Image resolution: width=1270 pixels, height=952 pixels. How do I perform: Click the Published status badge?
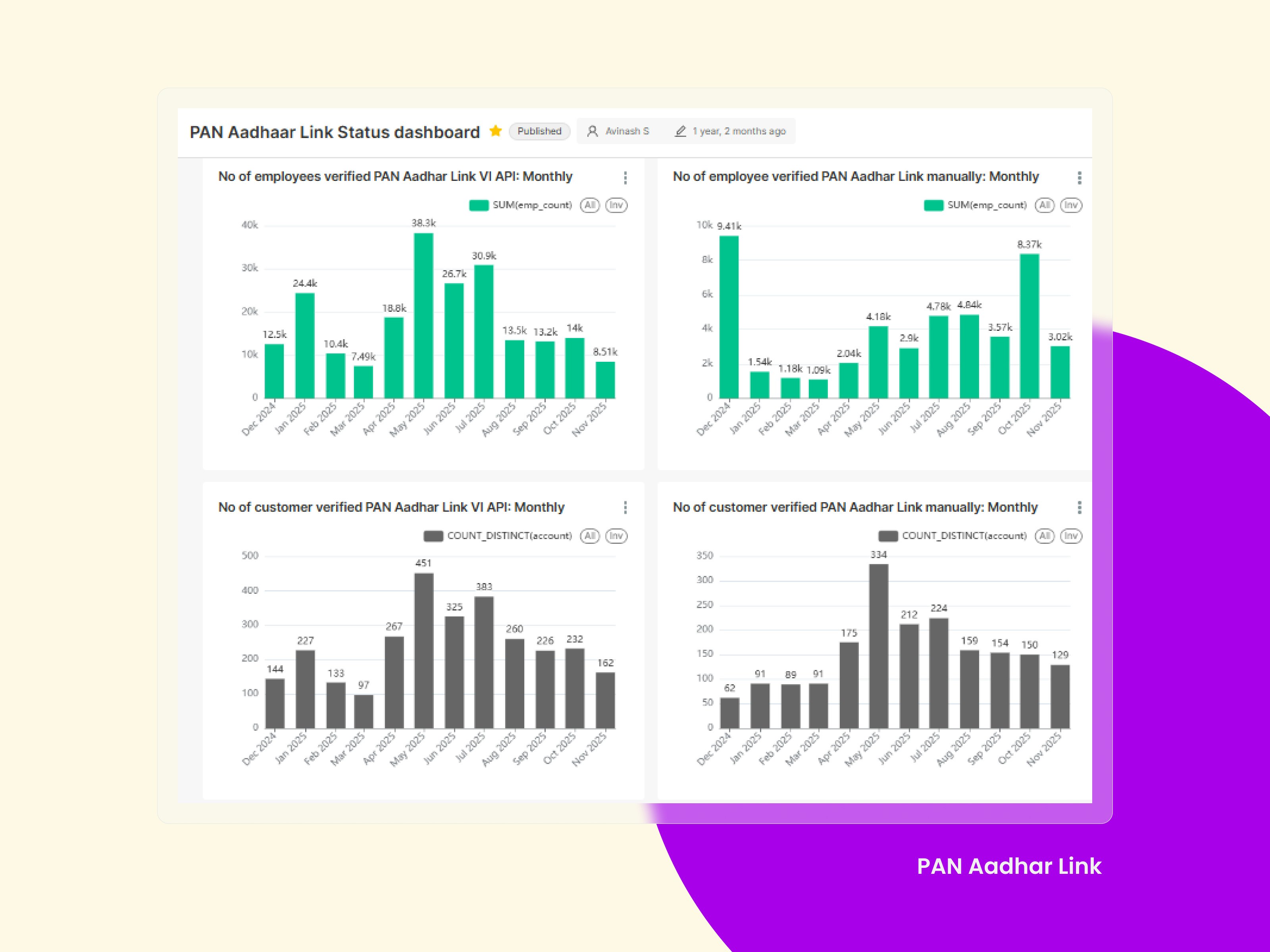539,131
